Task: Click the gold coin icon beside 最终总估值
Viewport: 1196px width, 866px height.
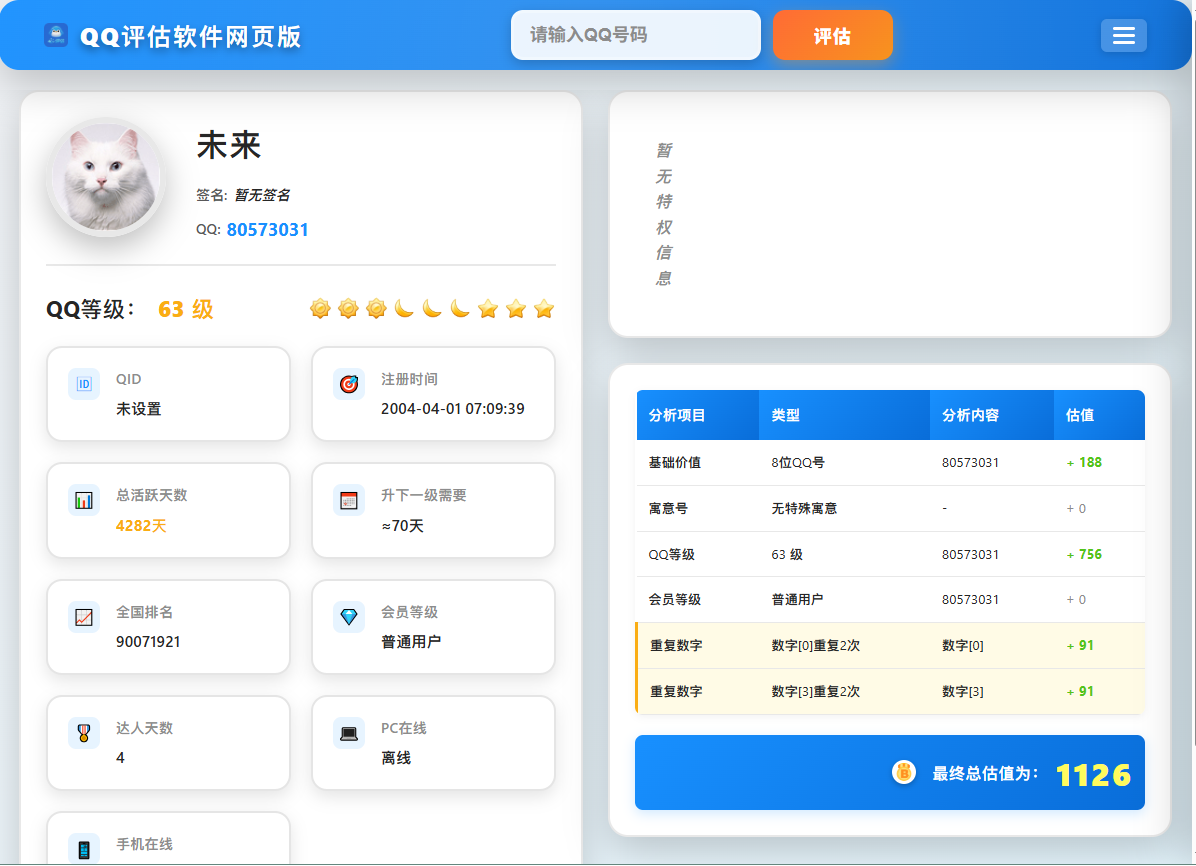Action: coord(904,772)
